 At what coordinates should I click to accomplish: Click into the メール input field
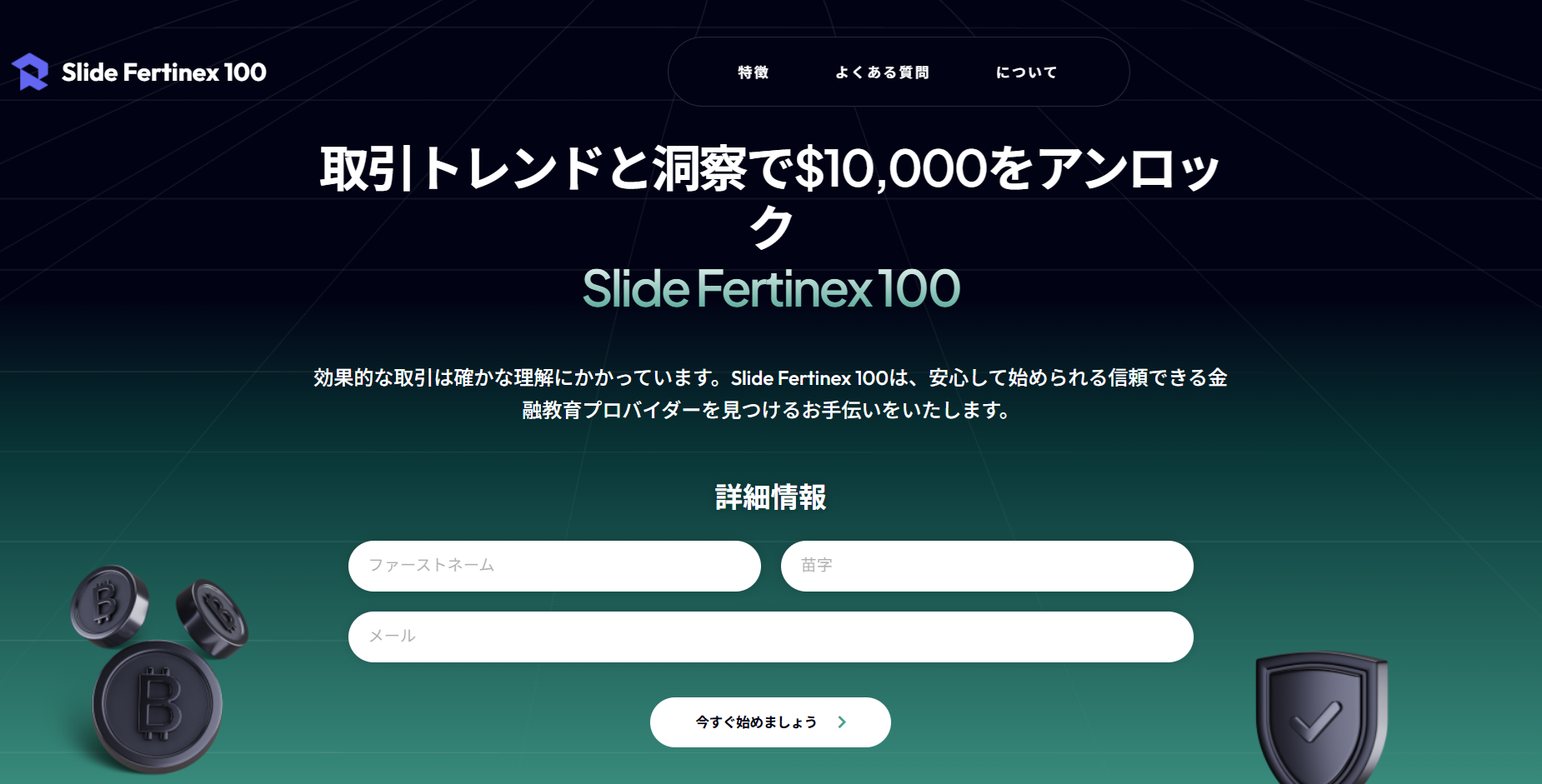(x=770, y=637)
